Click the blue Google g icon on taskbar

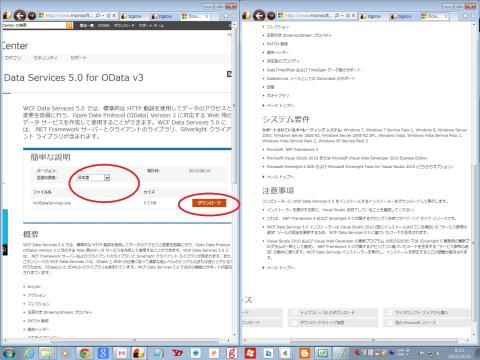point(103,353)
